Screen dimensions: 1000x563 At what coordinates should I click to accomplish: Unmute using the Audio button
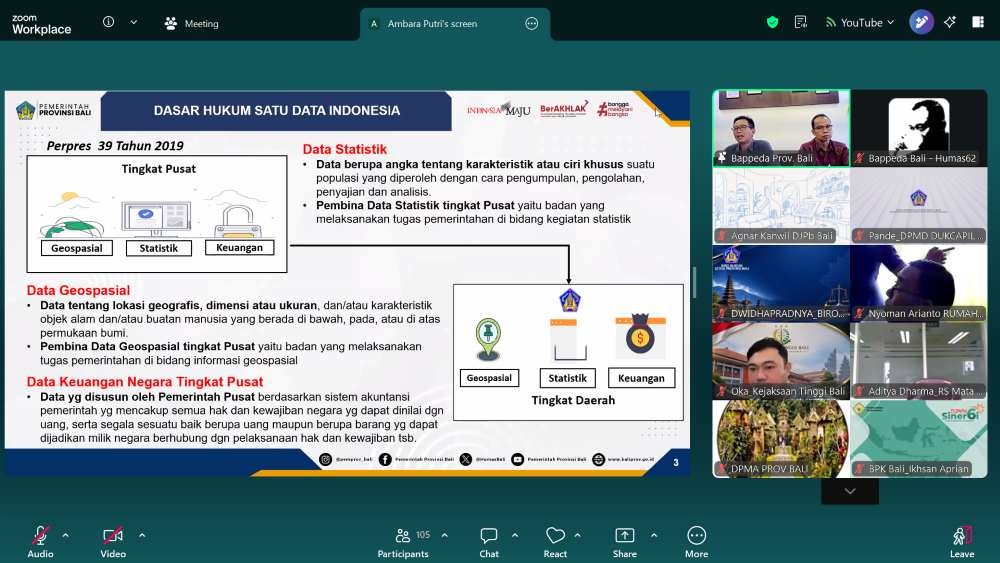point(40,543)
